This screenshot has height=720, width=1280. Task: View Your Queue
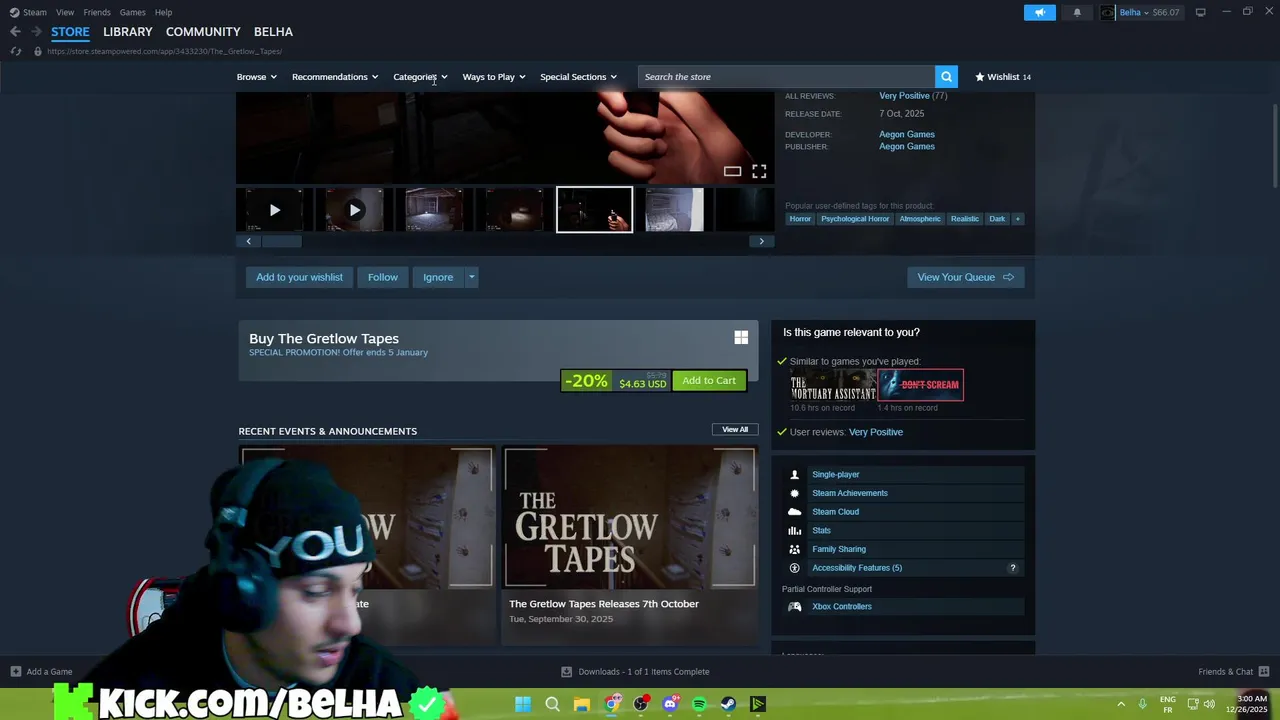pyautogui.click(x=965, y=277)
